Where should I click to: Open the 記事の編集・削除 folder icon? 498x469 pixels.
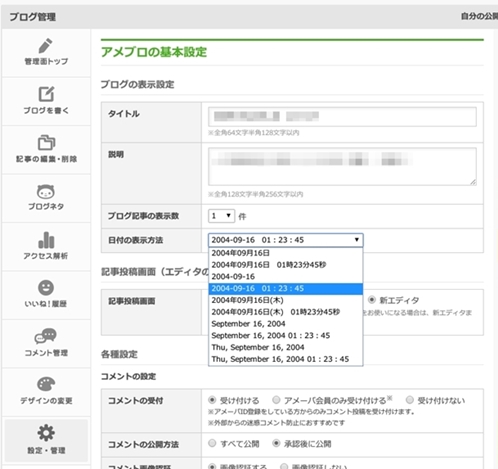coord(46,143)
